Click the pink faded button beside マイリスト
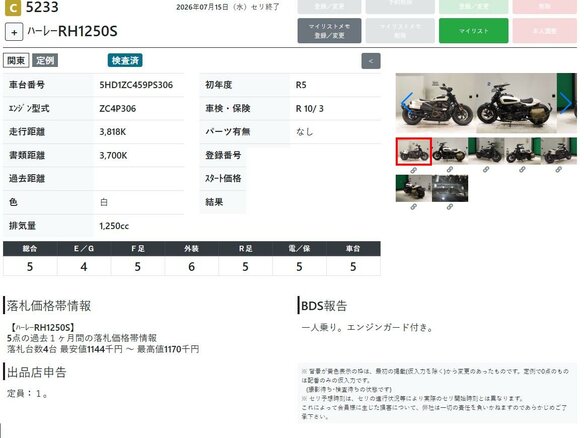584x438 pixels. pos(545,31)
